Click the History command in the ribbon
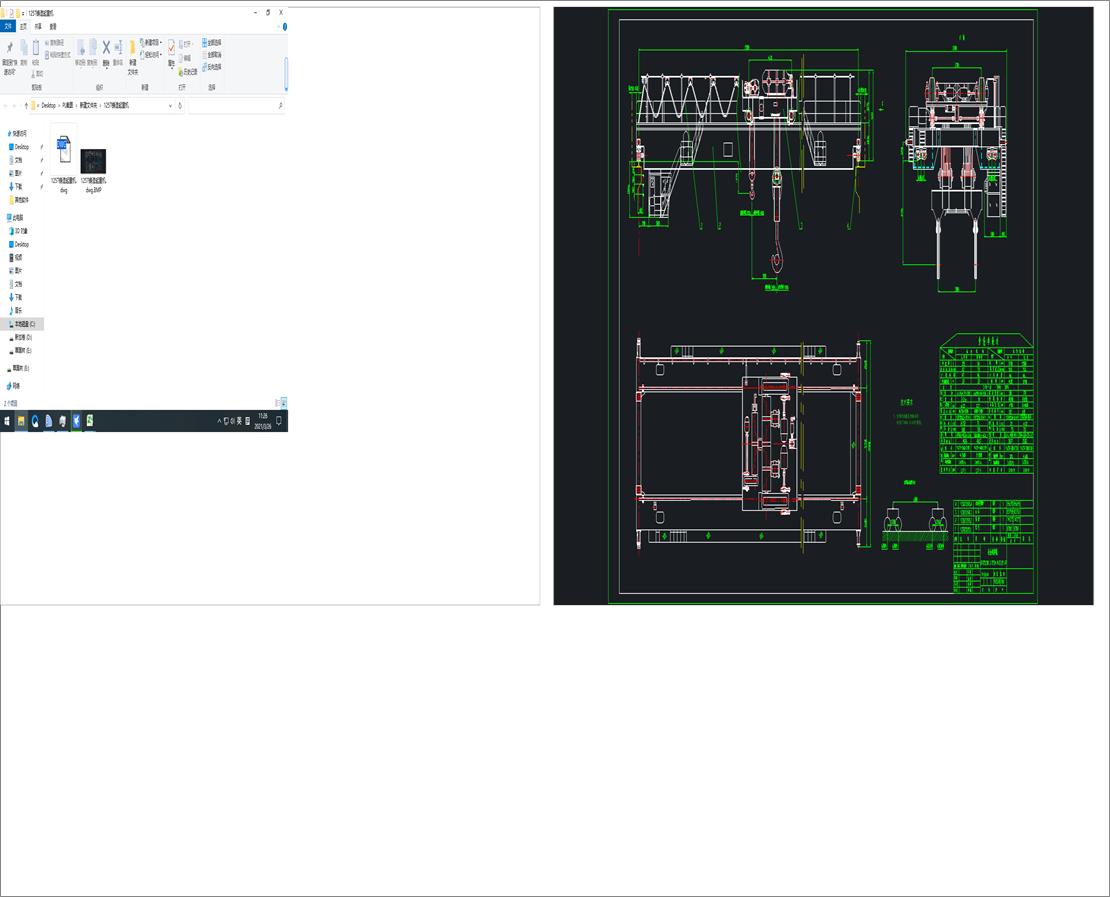The width and height of the screenshot is (1110, 897). click(x=188, y=72)
